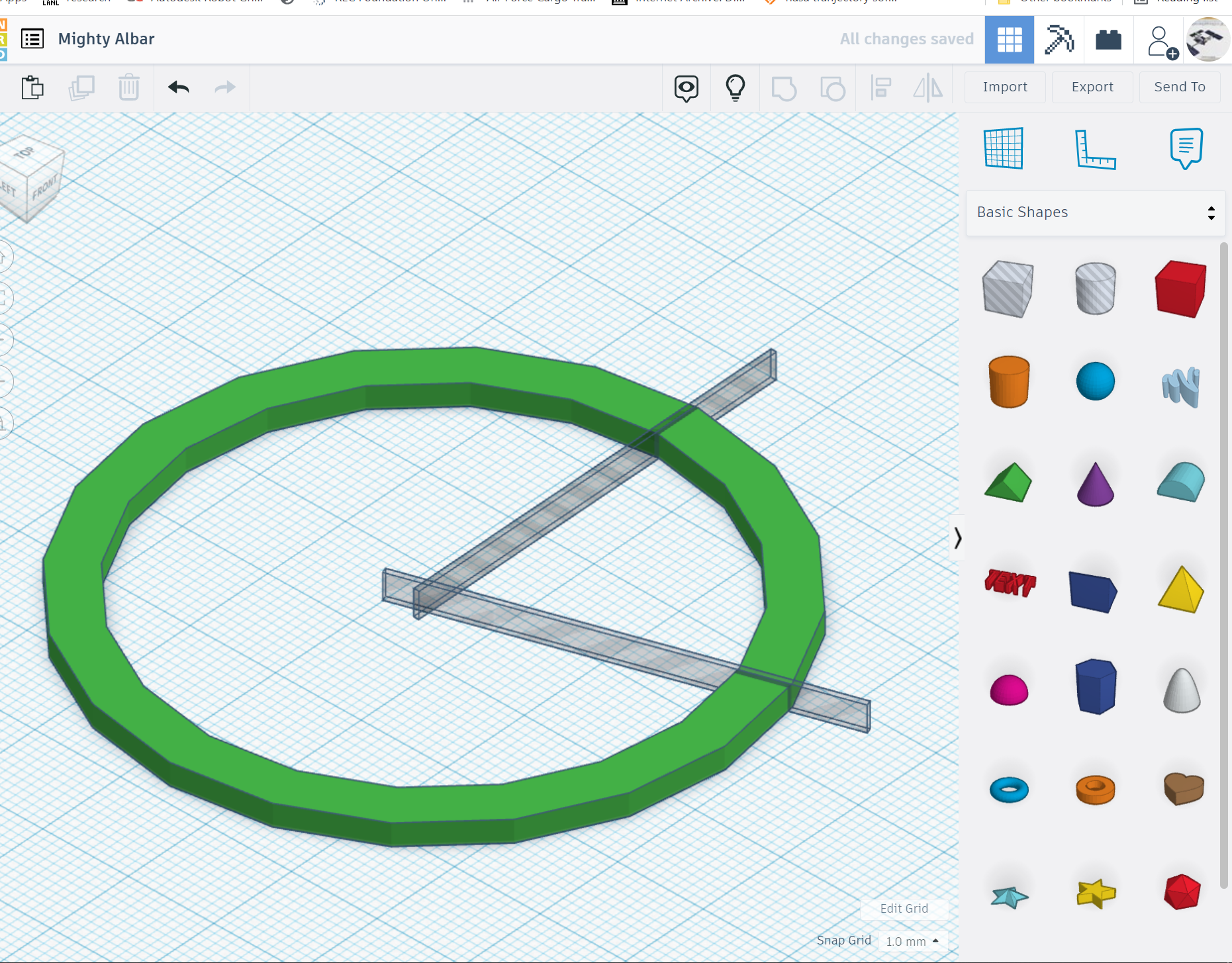The width and height of the screenshot is (1232, 963).
Task: Switch to 3D design grid view
Action: pyautogui.click(x=1010, y=40)
